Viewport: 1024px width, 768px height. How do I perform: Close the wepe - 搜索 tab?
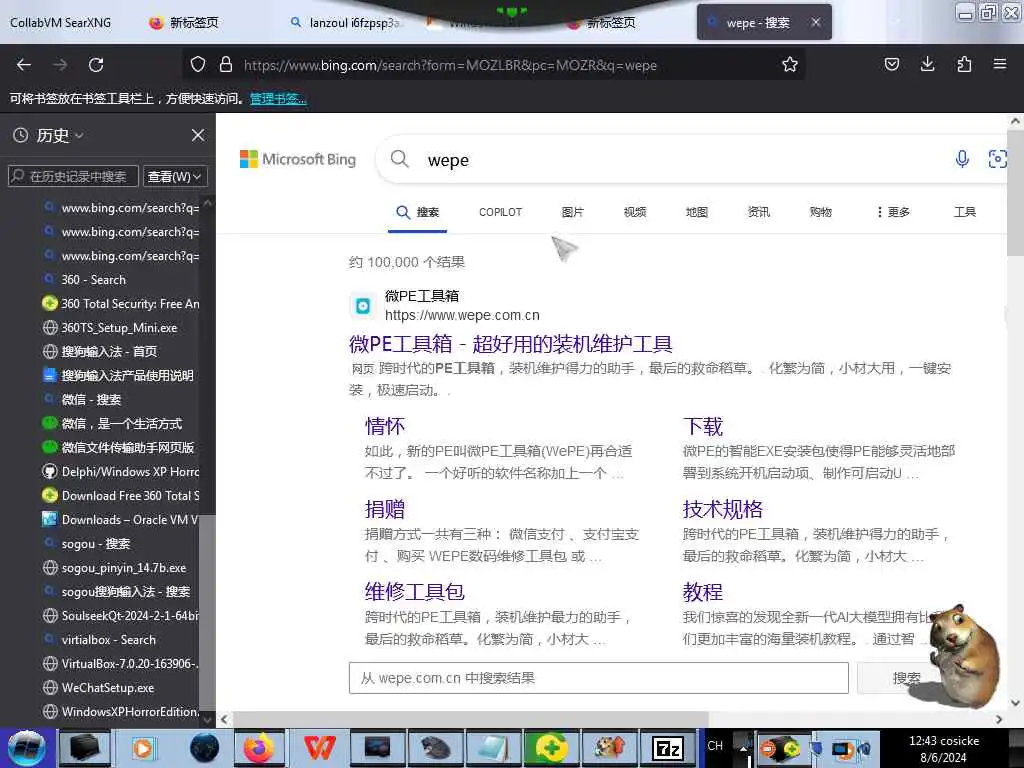(x=816, y=22)
